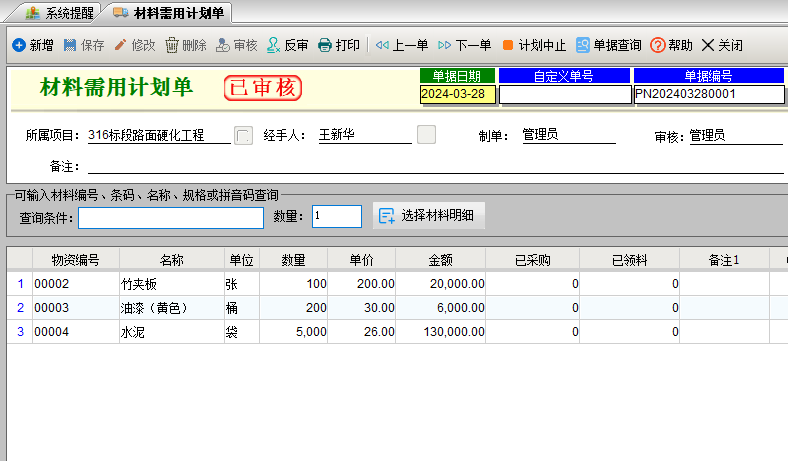Open 帮助 help
The width and height of the screenshot is (788, 461).
671,45
